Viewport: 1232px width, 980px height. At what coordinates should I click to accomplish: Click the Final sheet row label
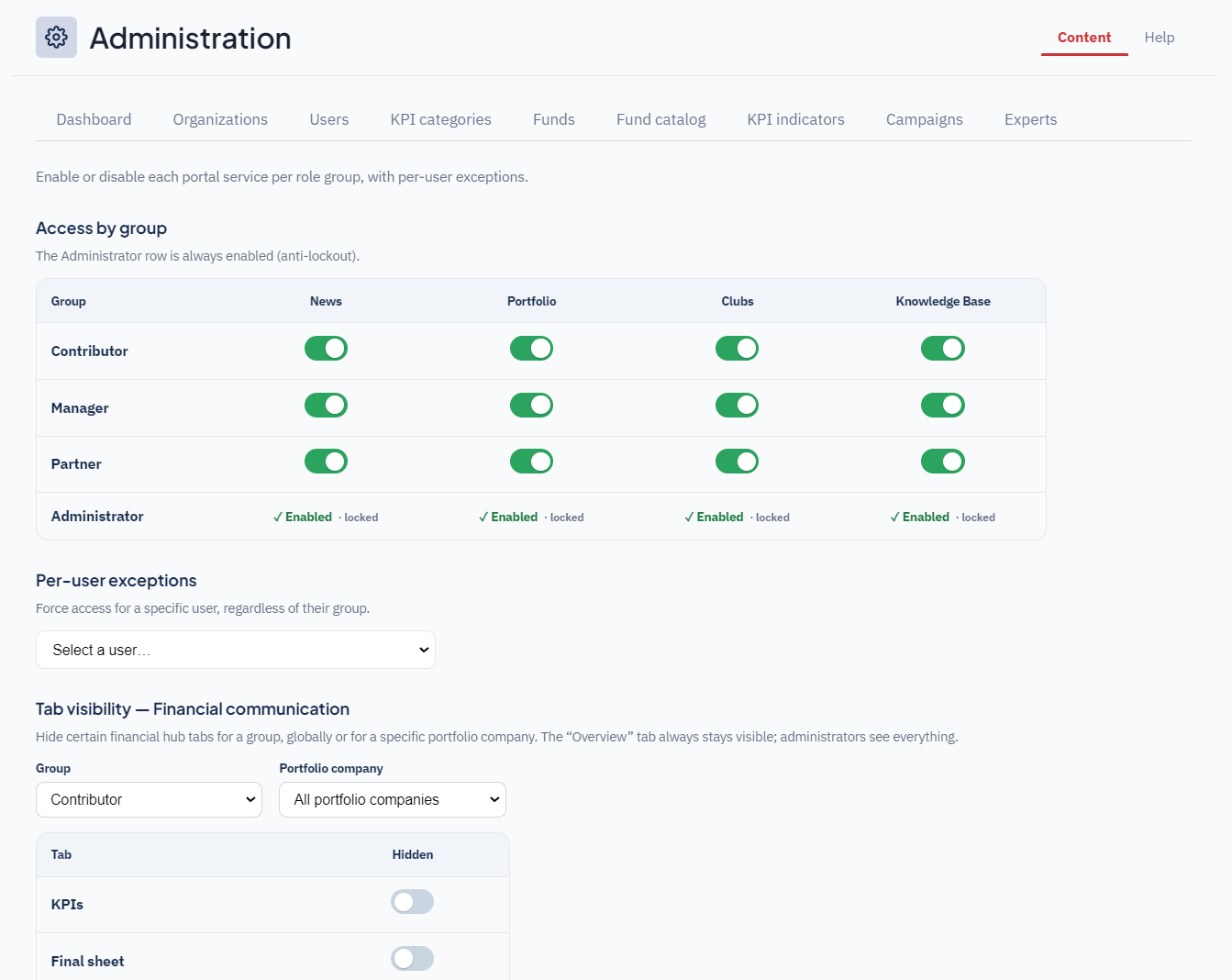click(x=87, y=962)
